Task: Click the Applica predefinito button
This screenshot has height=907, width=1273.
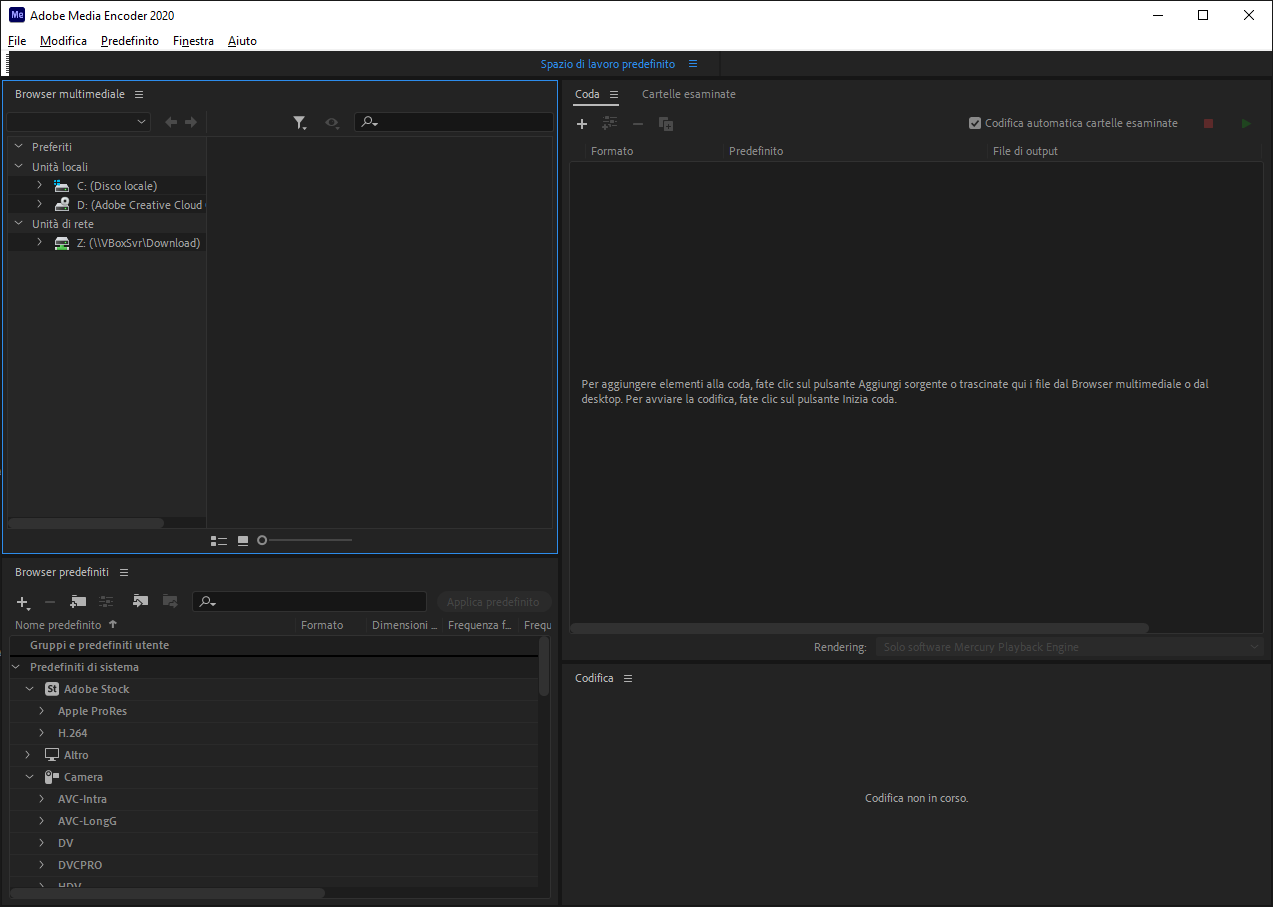Action: (493, 602)
